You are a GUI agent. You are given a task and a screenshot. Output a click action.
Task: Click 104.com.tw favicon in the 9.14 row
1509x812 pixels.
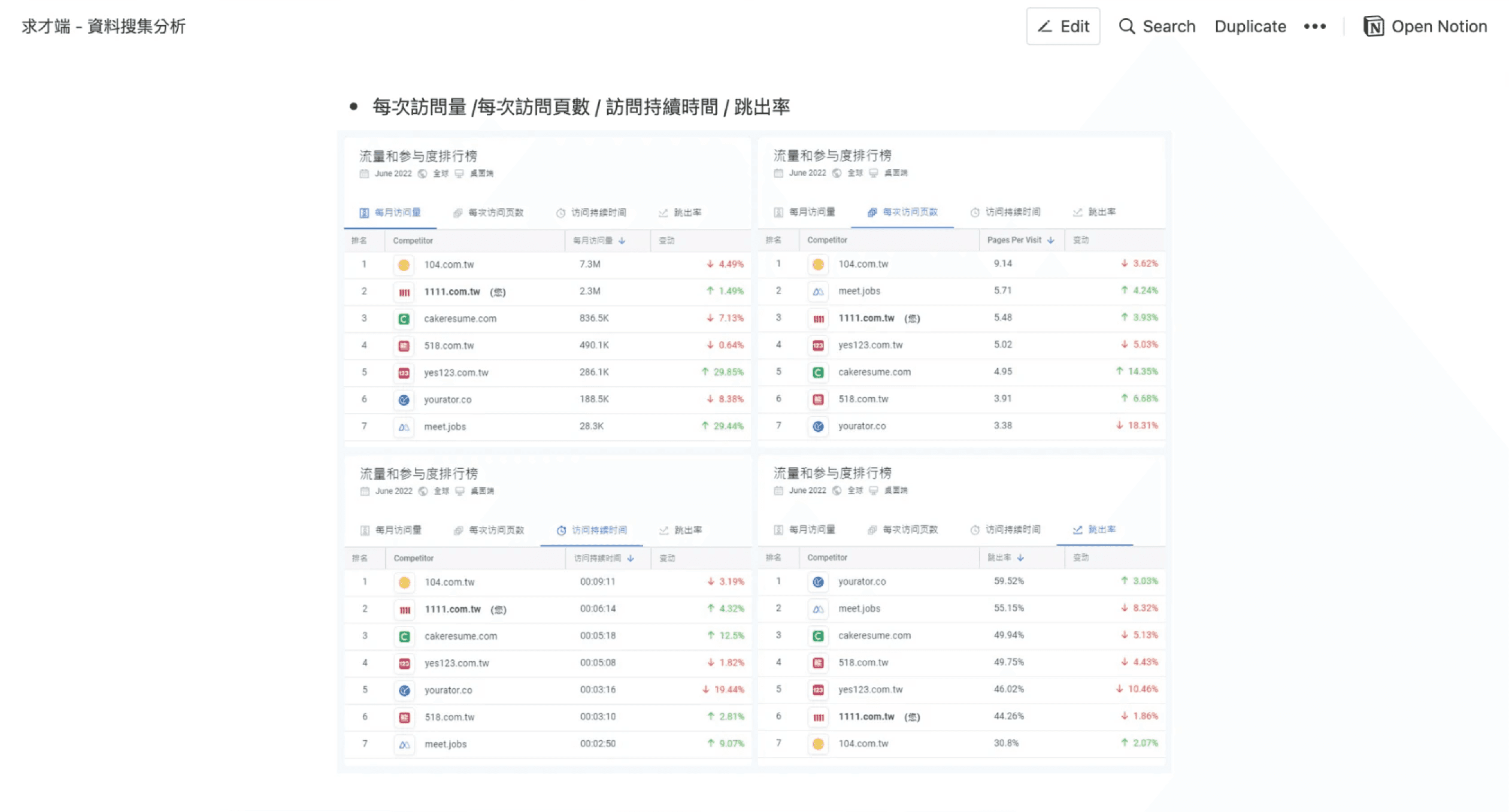point(818,264)
